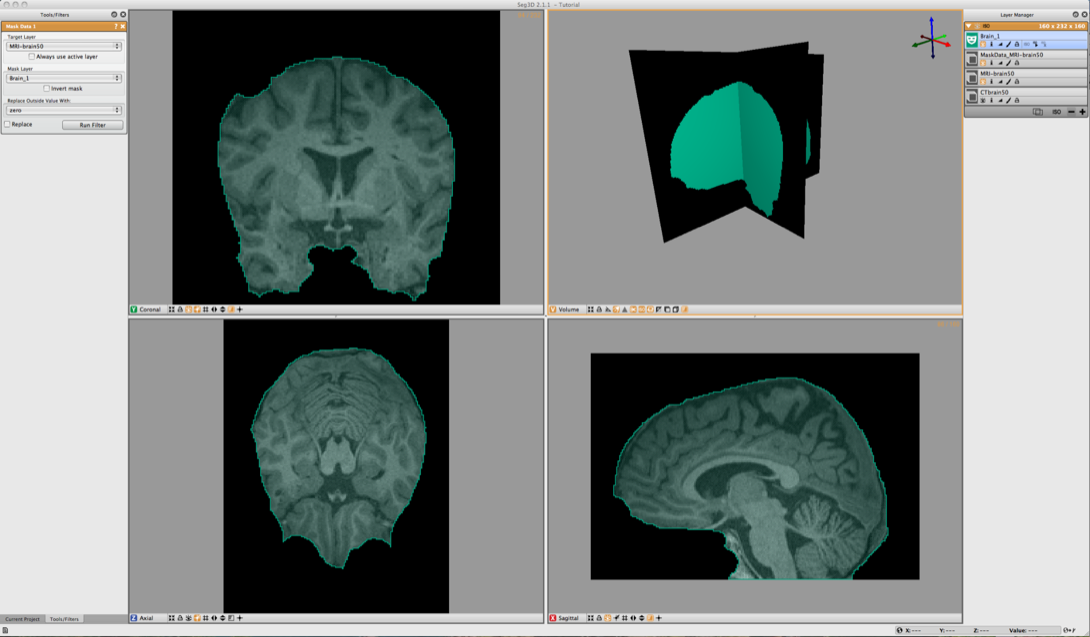Open the Sagittal view type selector
The image size is (1090, 637).
pyautogui.click(x=564, y=618)
